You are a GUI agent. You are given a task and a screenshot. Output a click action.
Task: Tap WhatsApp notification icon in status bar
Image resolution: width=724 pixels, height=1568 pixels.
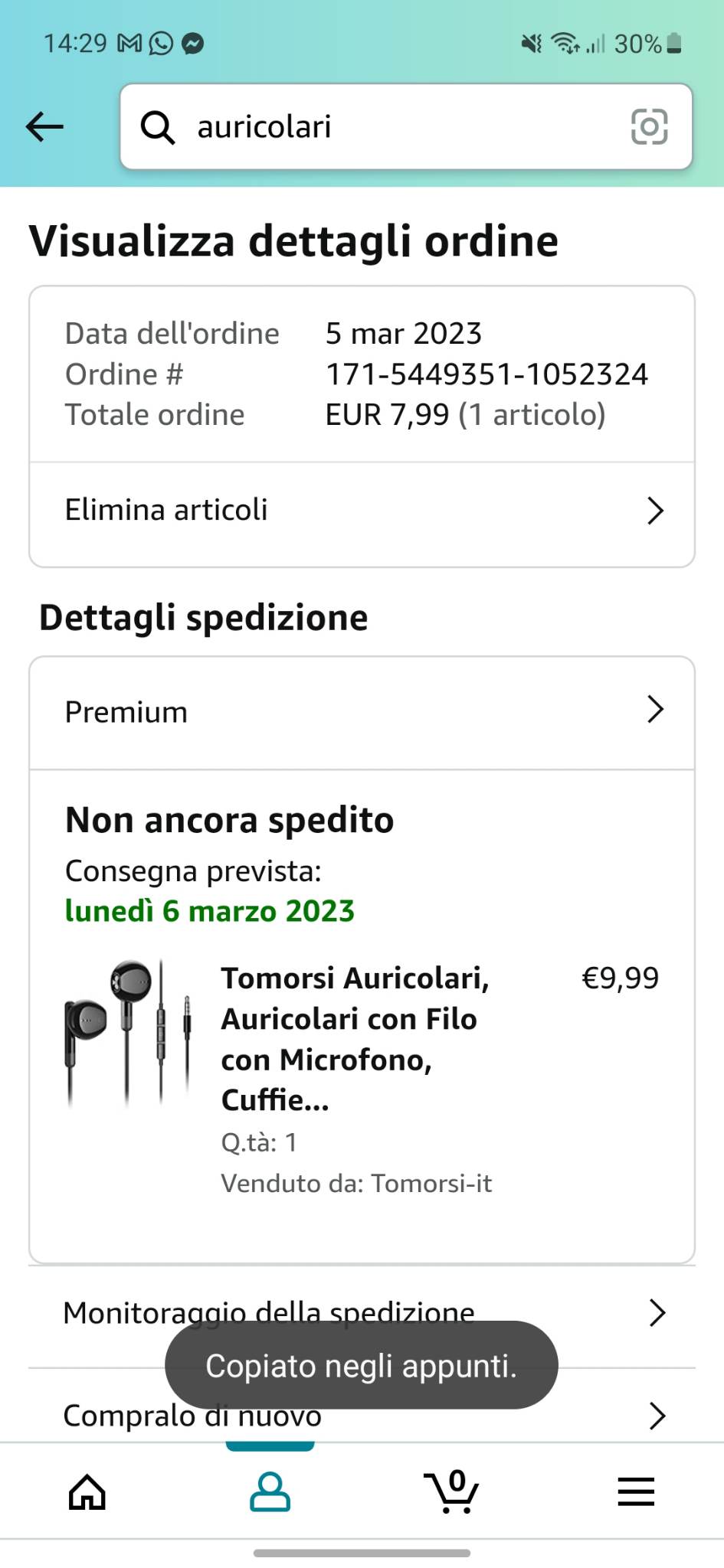point(161,44)
